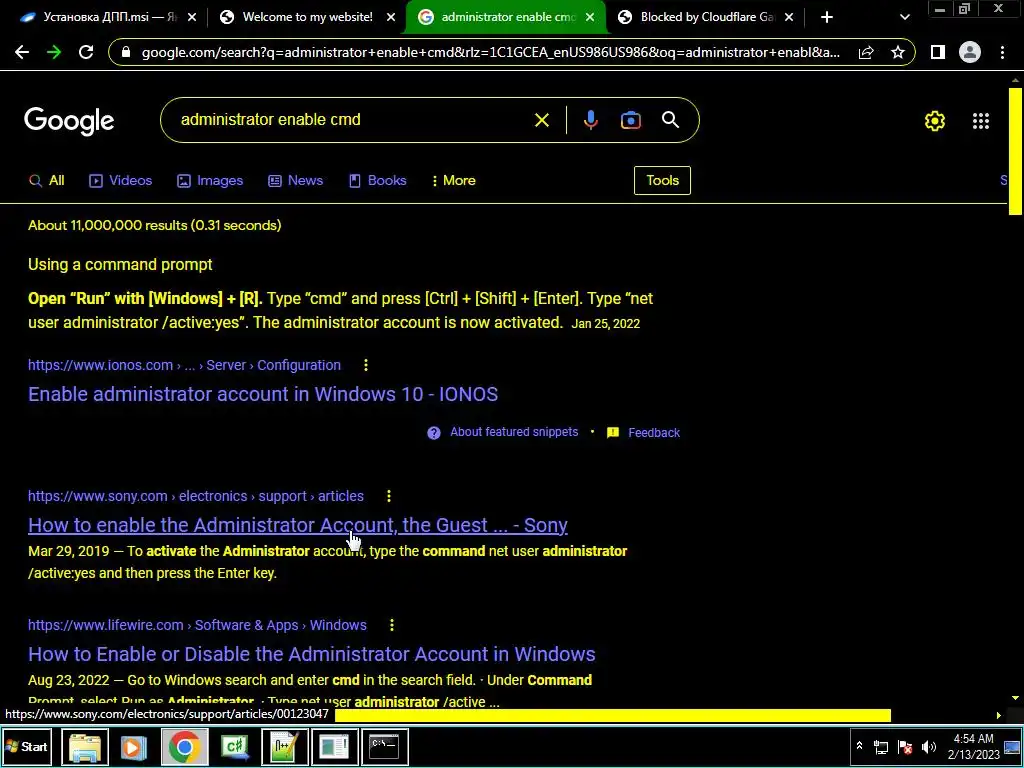Image resolution: width=1024 pixels, height=768 pixels.
Task: Close the administrator enable cmd tab
Action: click(x=590, y=18)
